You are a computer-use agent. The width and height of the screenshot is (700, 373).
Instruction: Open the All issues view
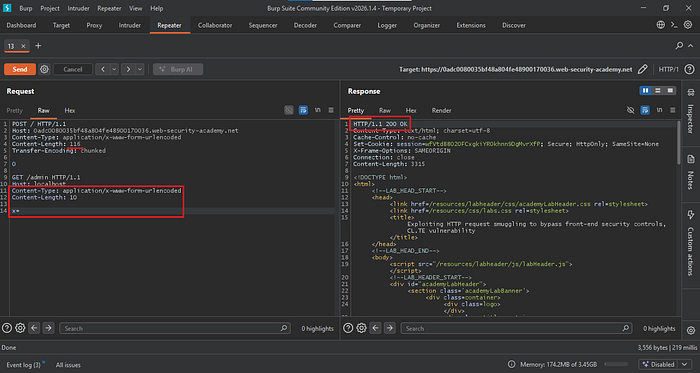pos(68,365)
